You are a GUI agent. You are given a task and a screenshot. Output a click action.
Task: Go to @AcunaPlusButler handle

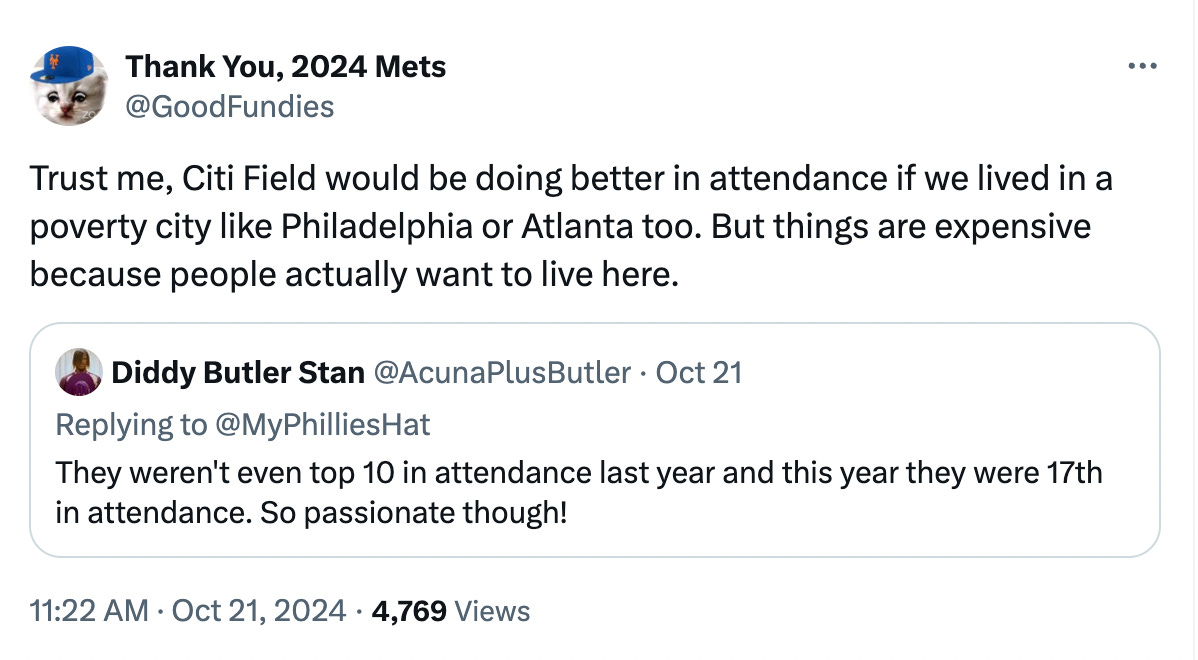point(502,373)
